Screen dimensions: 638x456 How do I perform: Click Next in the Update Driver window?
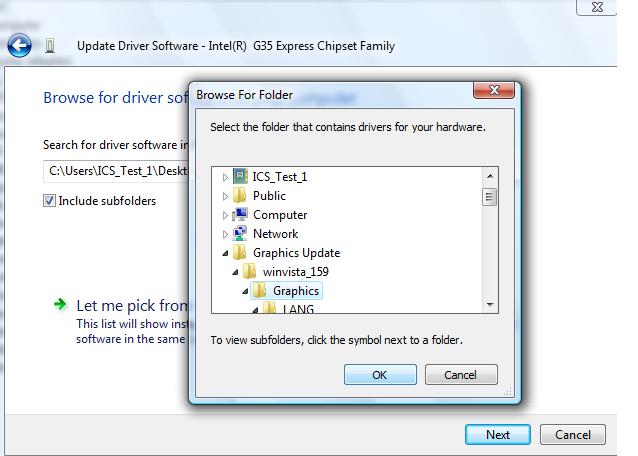(x=498, y=434)
